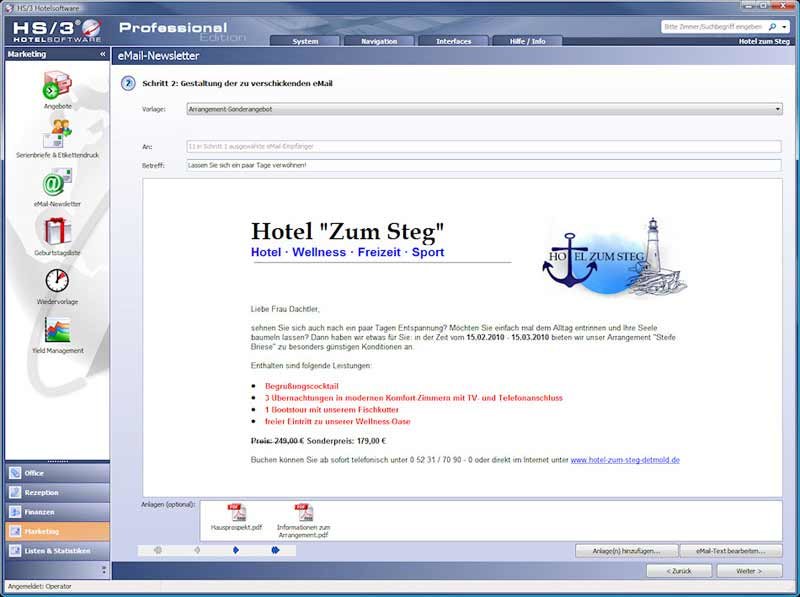Open the Navigation menu tab
This screenshot has width=800, height=597.
coord(379,41)
